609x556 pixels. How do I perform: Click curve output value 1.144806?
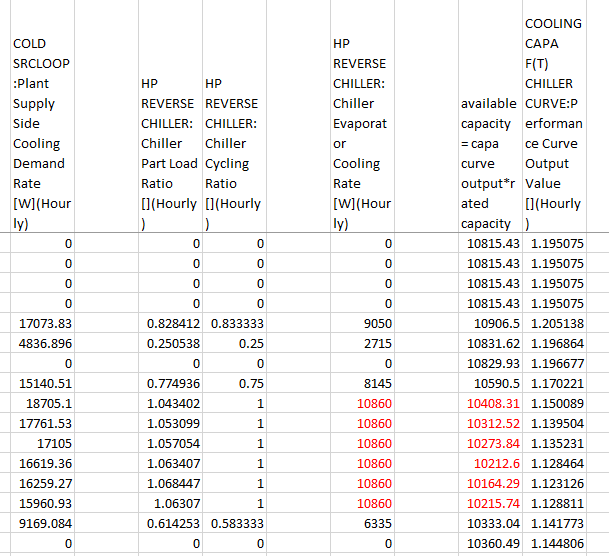tap(554, 543)
